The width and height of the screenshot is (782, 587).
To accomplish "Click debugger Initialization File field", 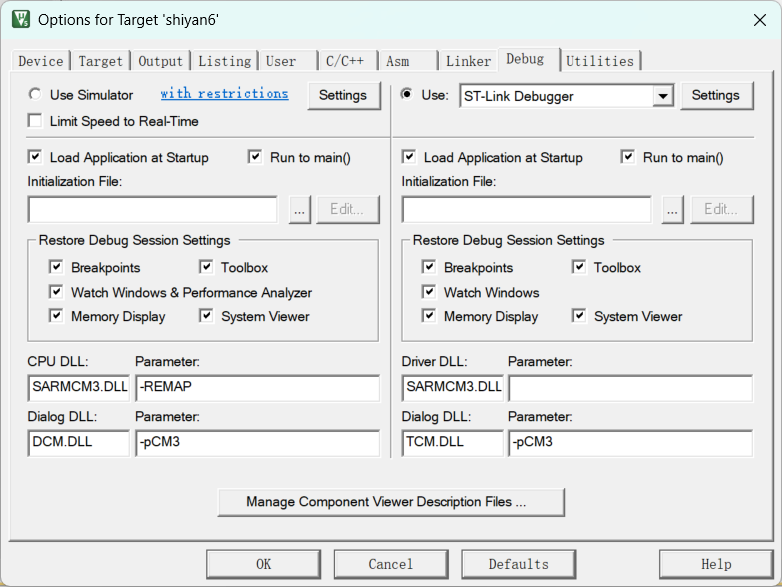I will click(526, 209).
